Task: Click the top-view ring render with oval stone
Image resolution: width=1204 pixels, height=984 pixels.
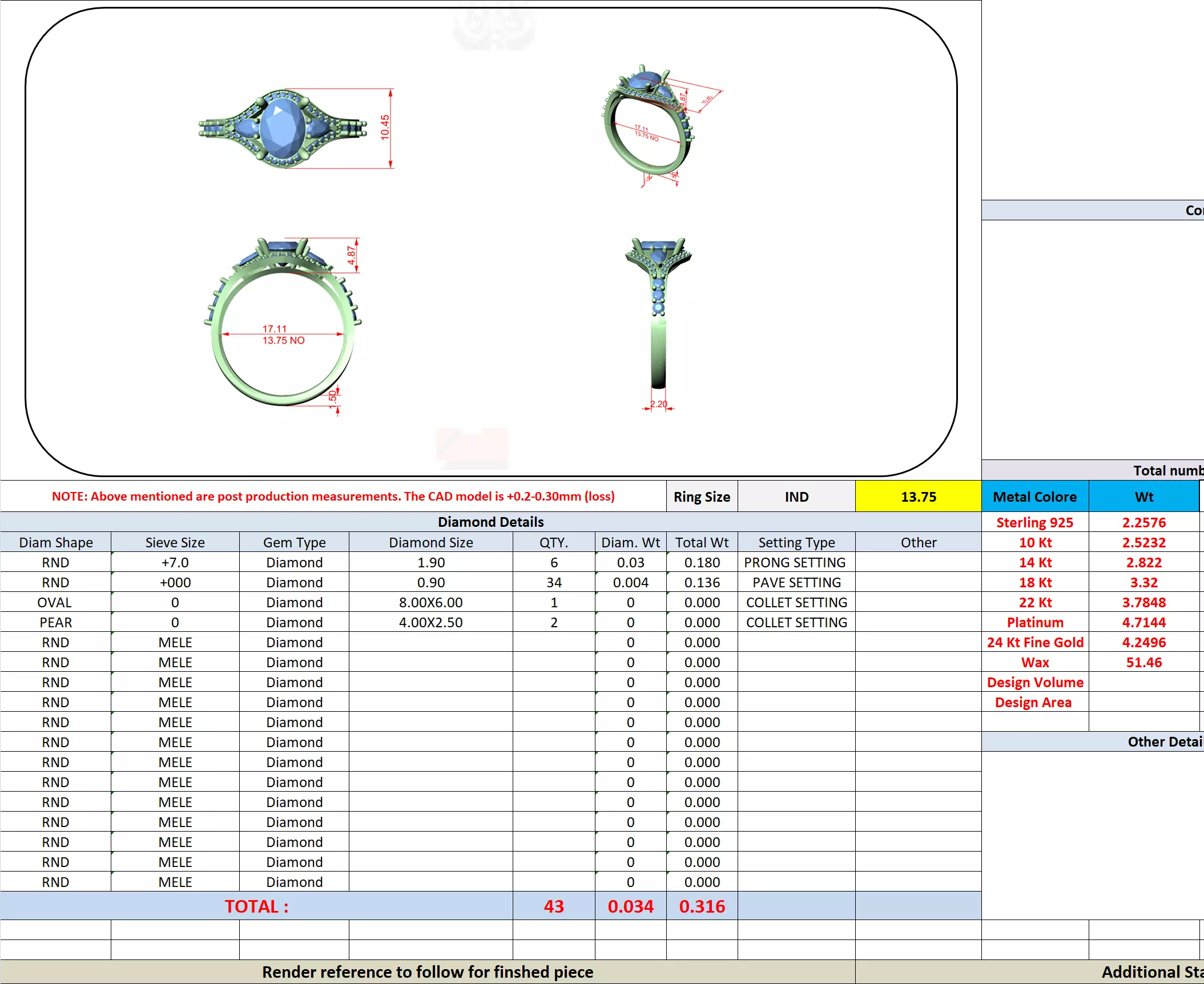Action: [283, 128]
